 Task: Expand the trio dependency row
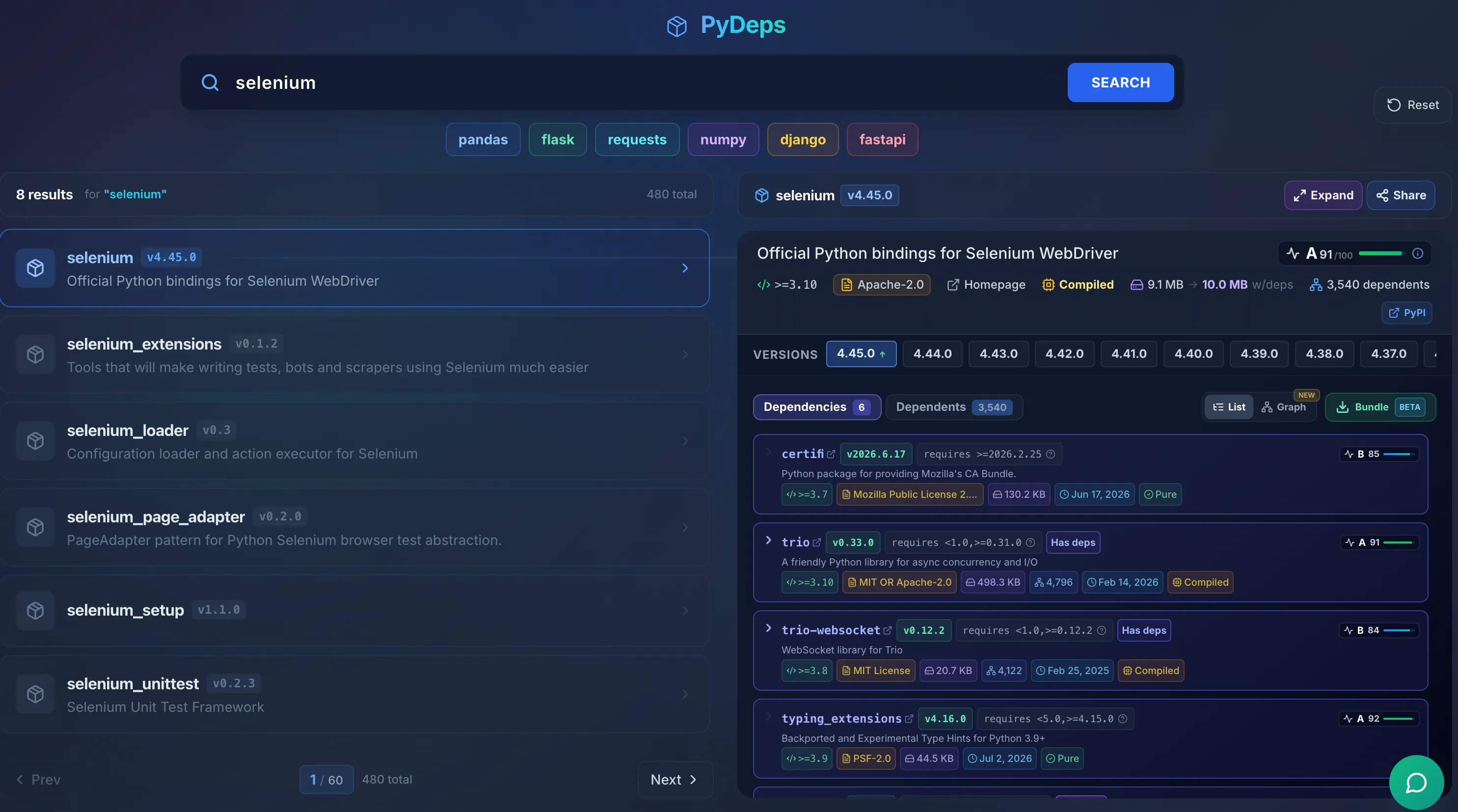[x=768, y=541]
